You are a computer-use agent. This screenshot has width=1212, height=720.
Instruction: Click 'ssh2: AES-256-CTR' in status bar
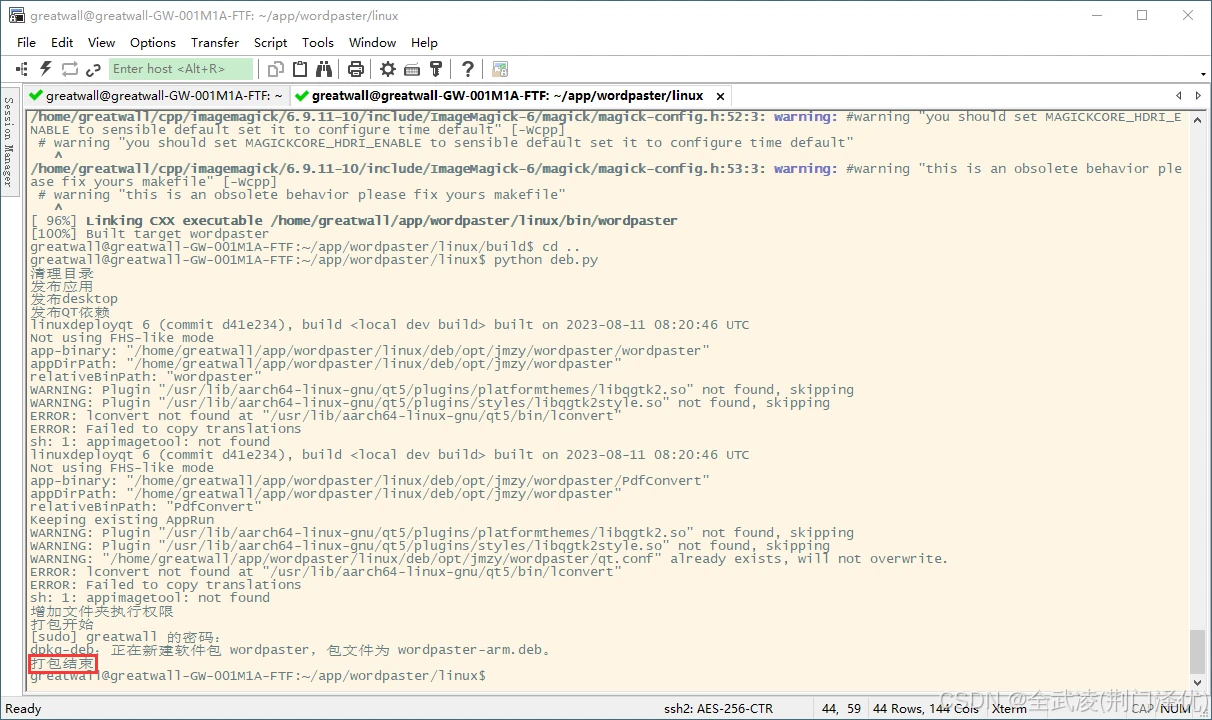(718, 708)
